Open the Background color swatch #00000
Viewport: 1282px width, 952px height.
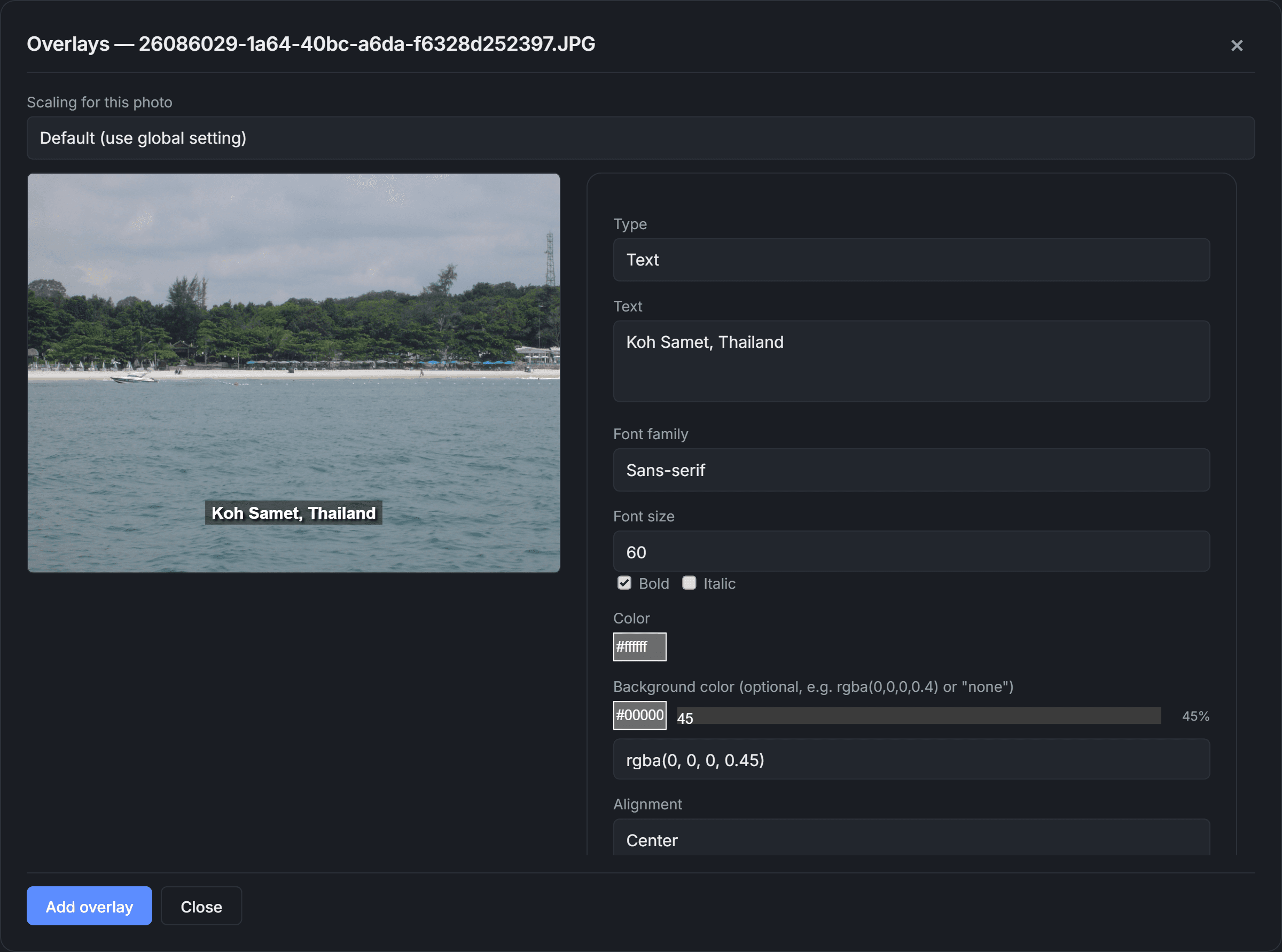[x=639, y=715]
